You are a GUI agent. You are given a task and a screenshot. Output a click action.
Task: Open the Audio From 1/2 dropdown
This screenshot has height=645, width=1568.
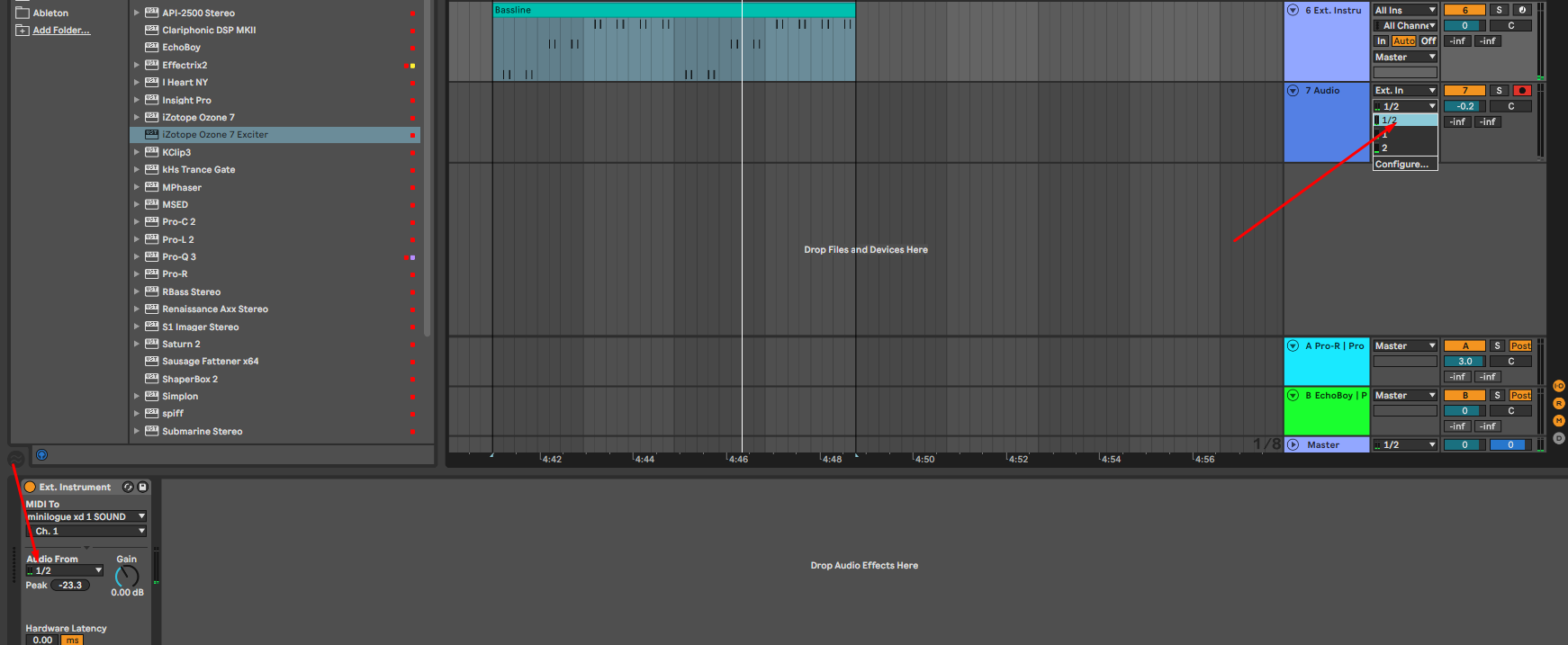coord(65,571)
